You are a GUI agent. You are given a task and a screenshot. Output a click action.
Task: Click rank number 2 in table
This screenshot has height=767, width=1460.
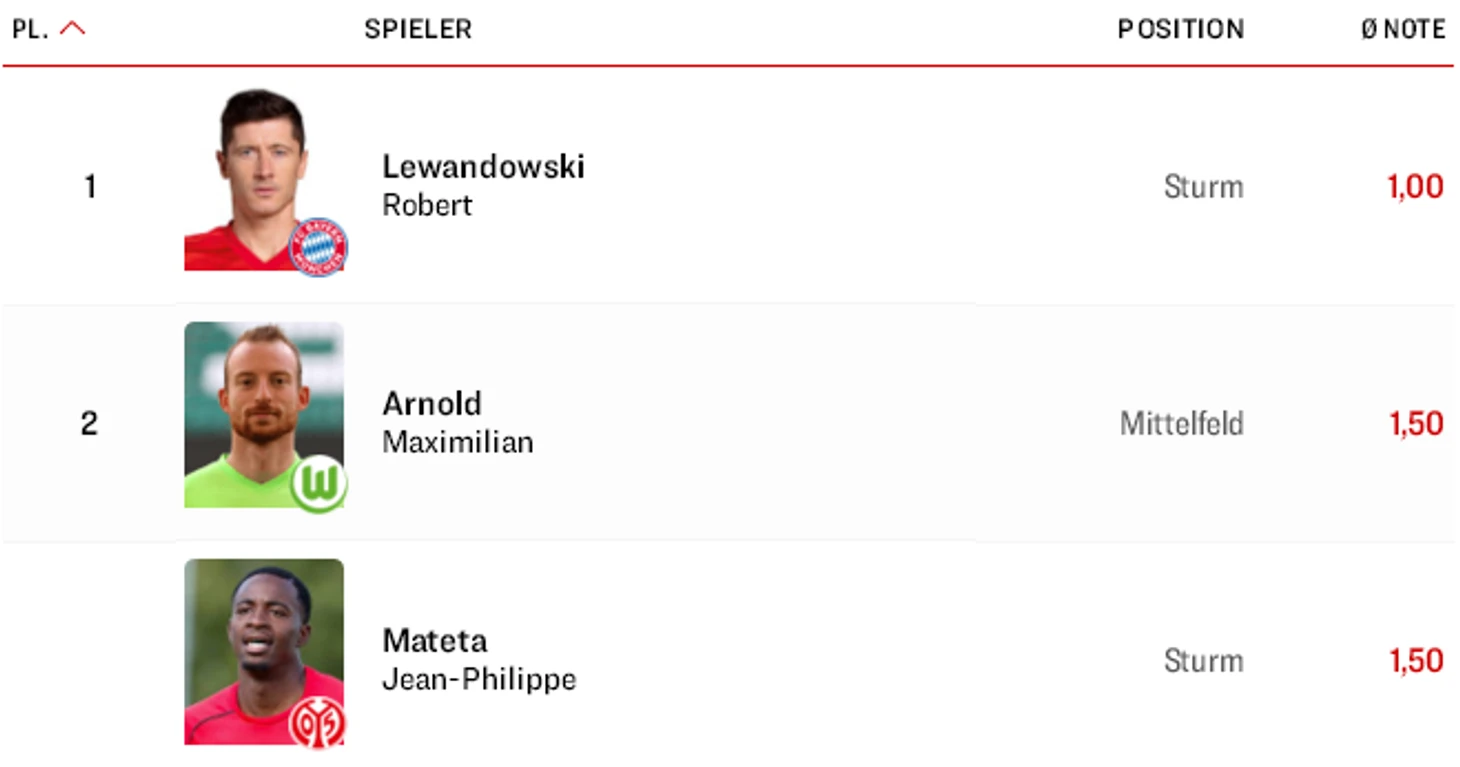click(89, 424)
